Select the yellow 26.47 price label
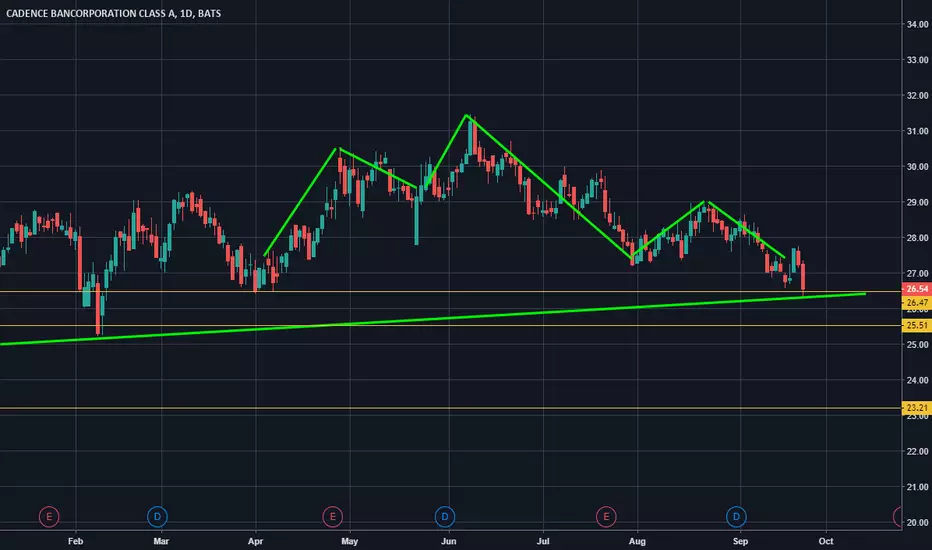Screen dimensions: 932x550 [917, 303]
